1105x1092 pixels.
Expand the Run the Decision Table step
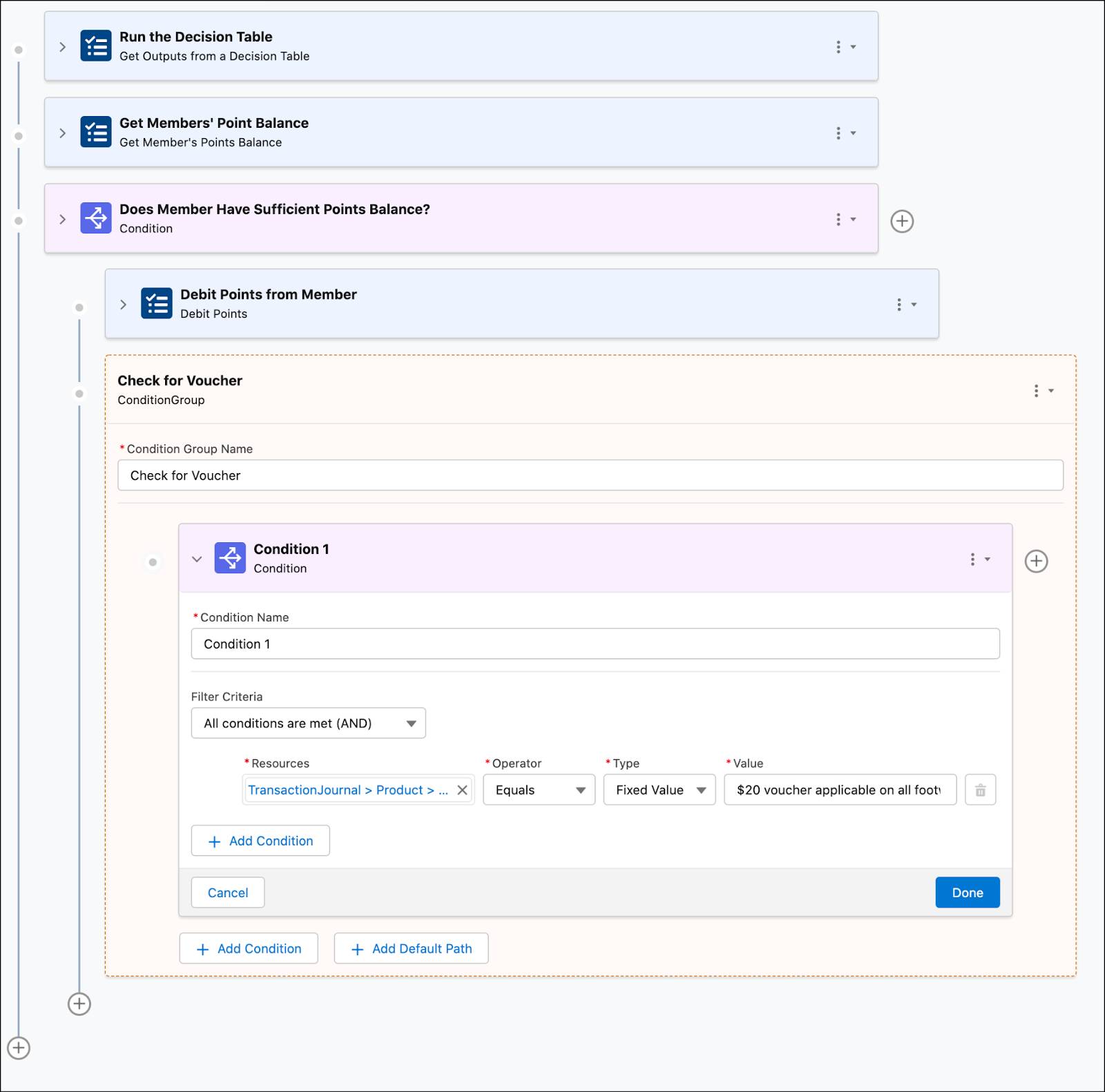click(63, 47)
